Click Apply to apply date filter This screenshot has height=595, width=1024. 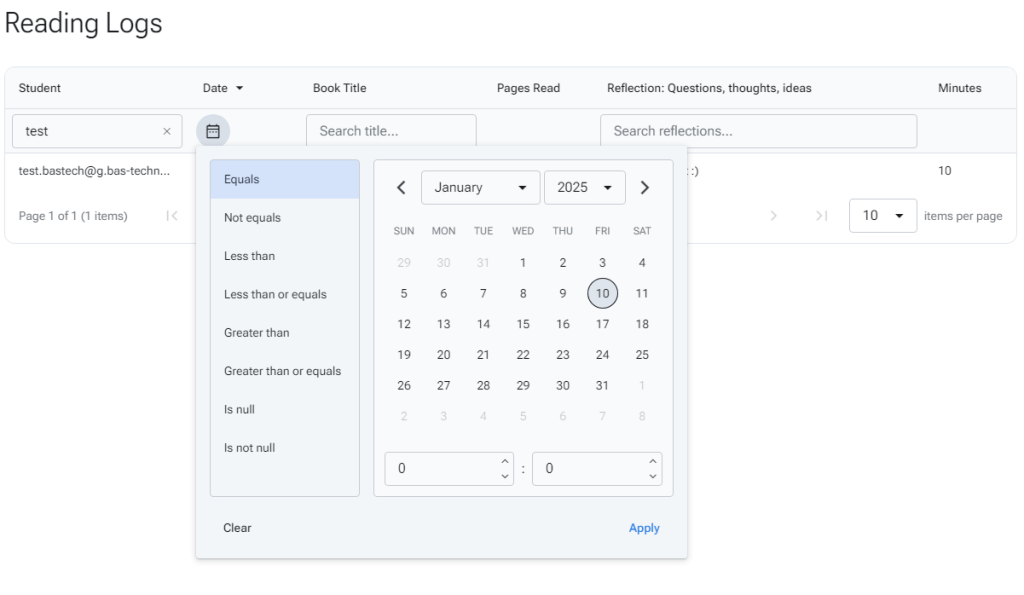(644, 528)
